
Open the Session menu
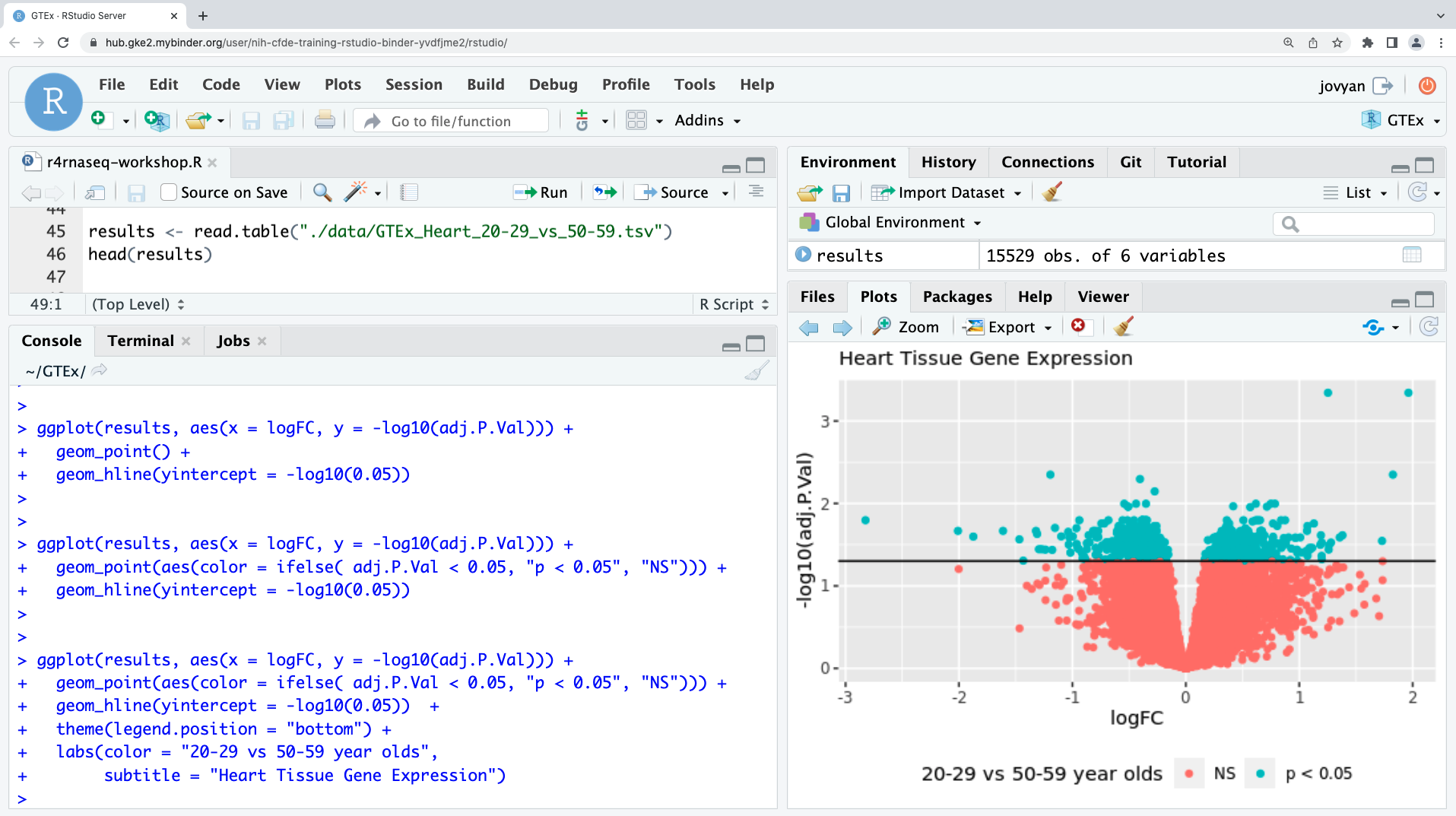pyautogui.click(x=414, y=84)
